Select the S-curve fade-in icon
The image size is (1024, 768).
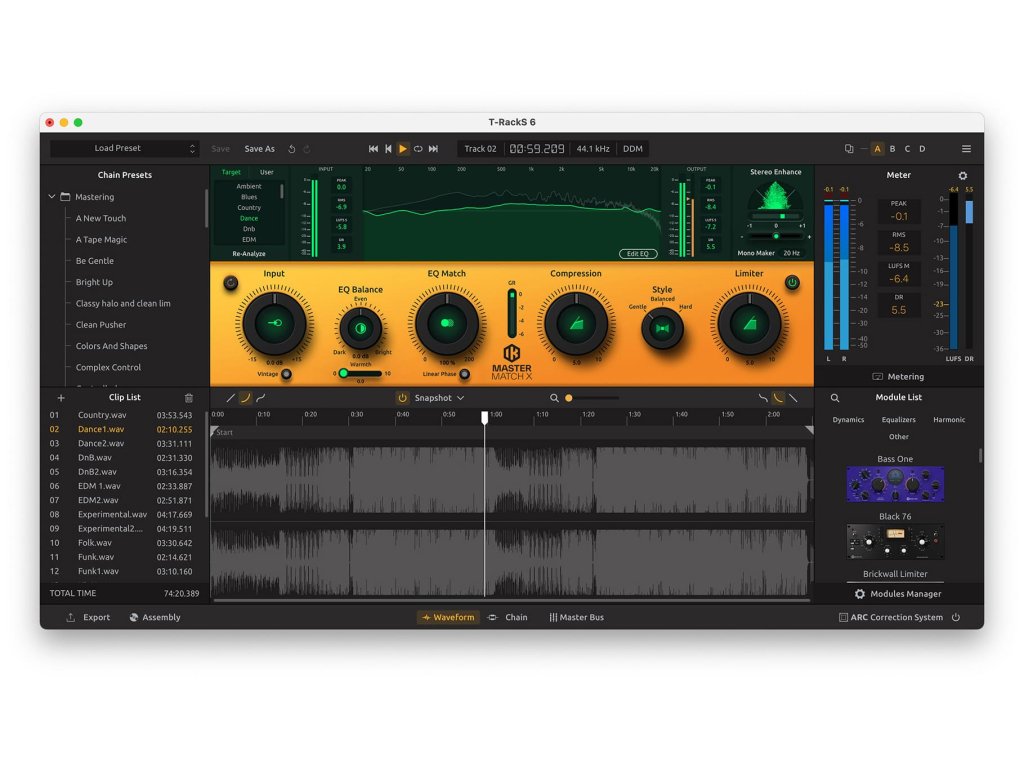click(261, 398)
